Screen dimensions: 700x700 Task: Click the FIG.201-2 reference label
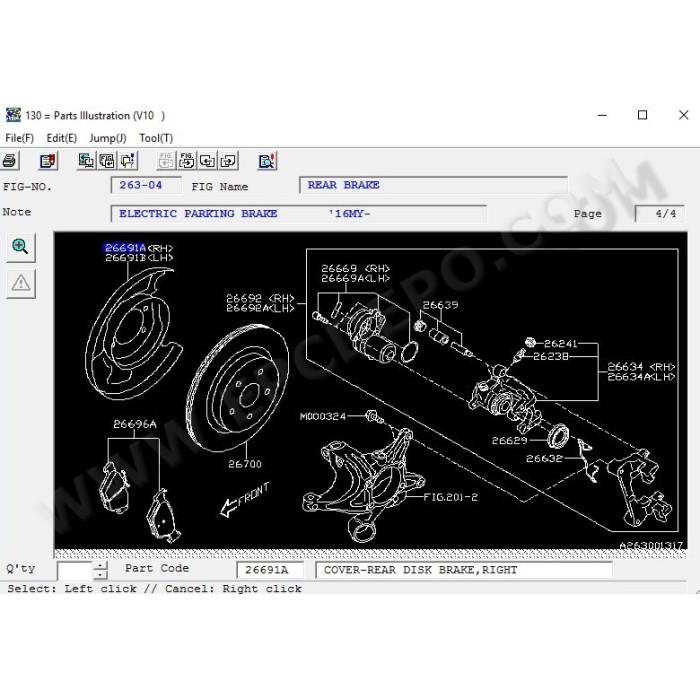(450, 497)
